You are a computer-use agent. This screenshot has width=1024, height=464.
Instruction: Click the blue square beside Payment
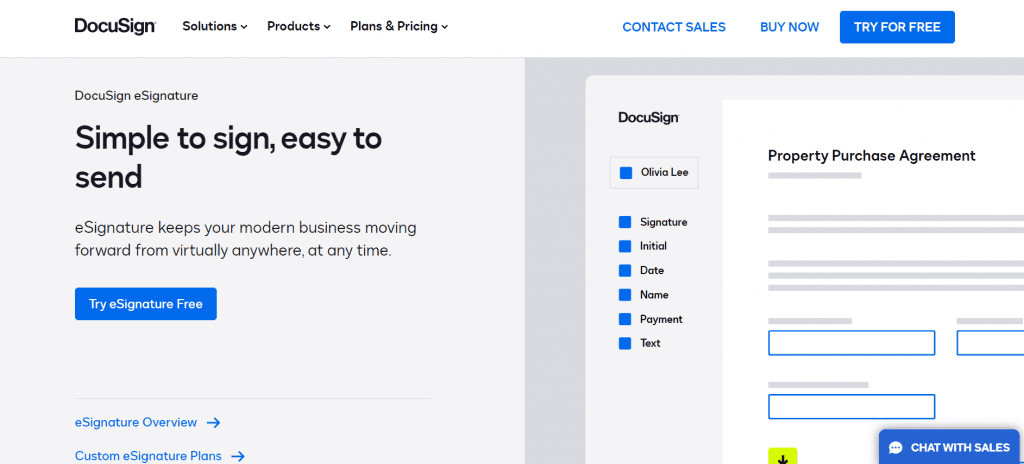click(x=625, y=319)
